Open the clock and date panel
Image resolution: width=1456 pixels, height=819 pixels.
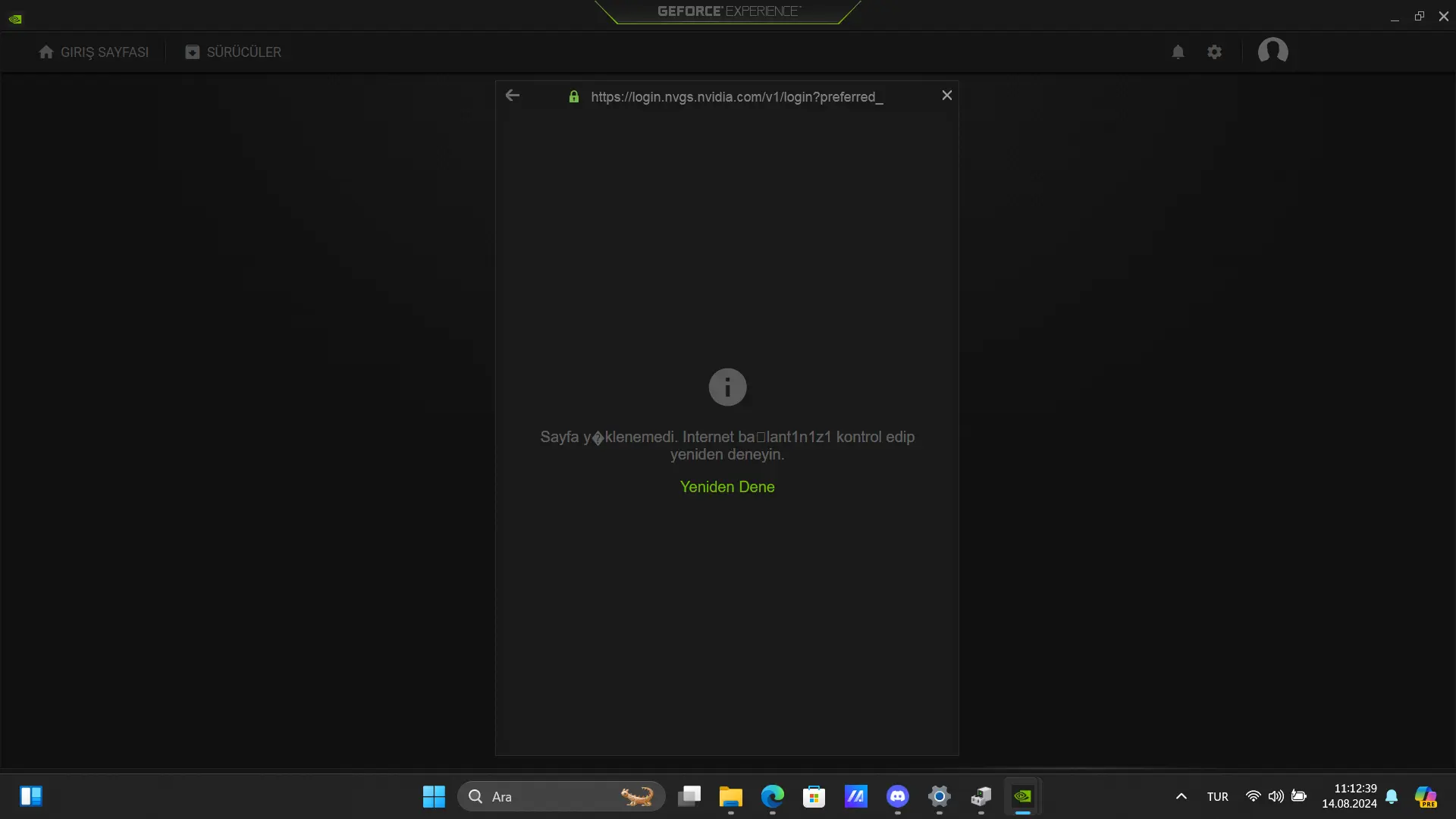click(1349, 796)
